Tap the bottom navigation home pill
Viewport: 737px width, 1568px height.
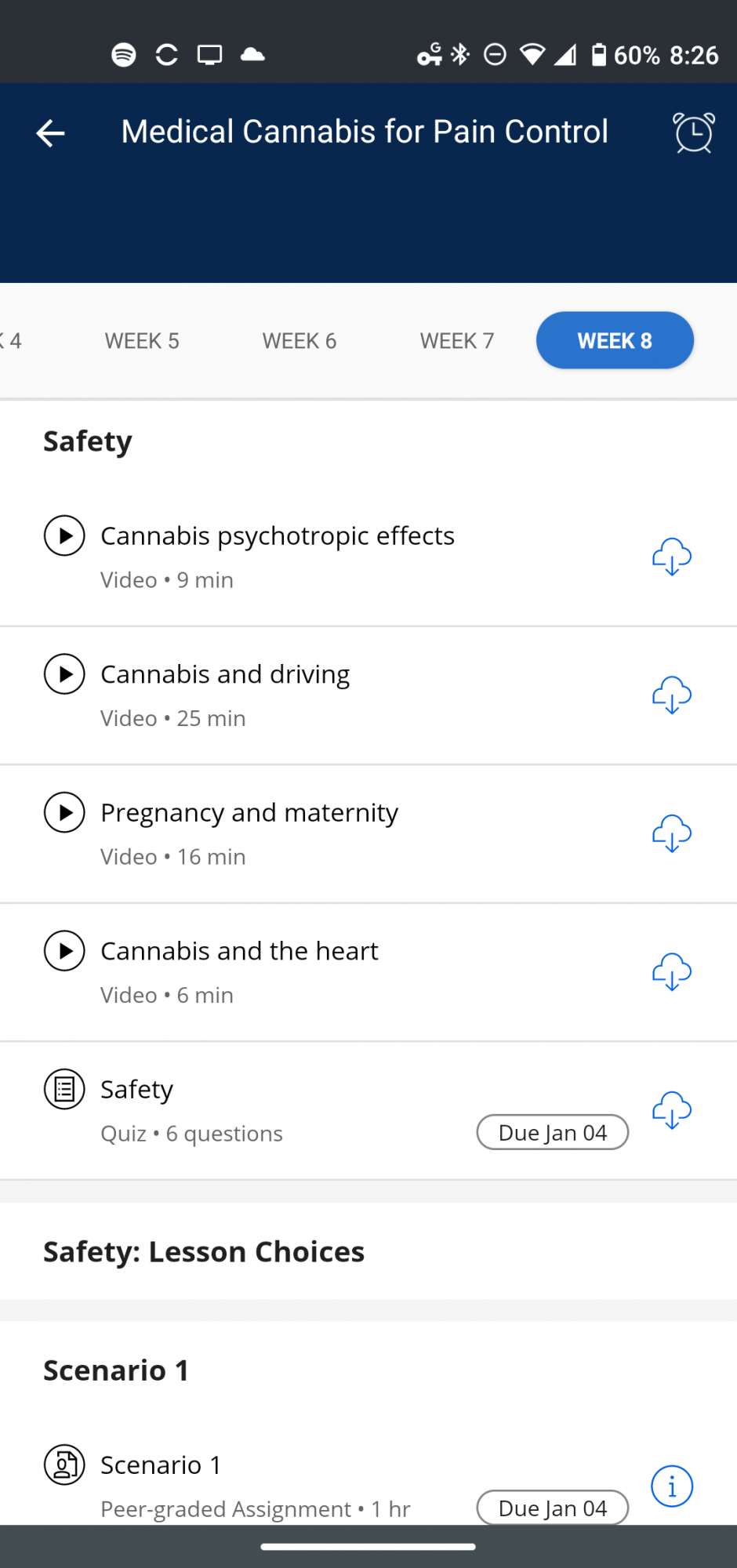coord(368,1547)
